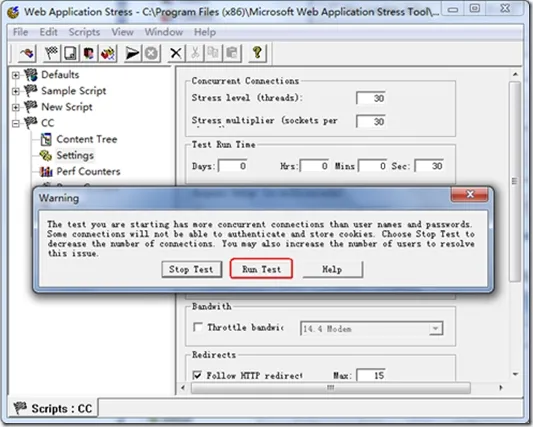Viewport: 533px width, 427px height.
Task: Click the save/disk toolbar icon
Action: pyautogui.click(x=70, y=53)
